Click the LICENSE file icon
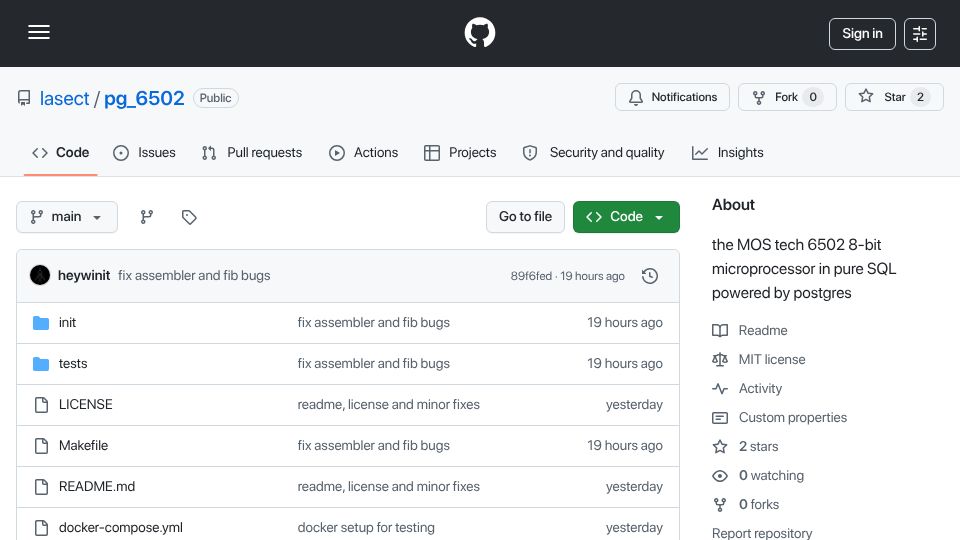 (41, 405)
